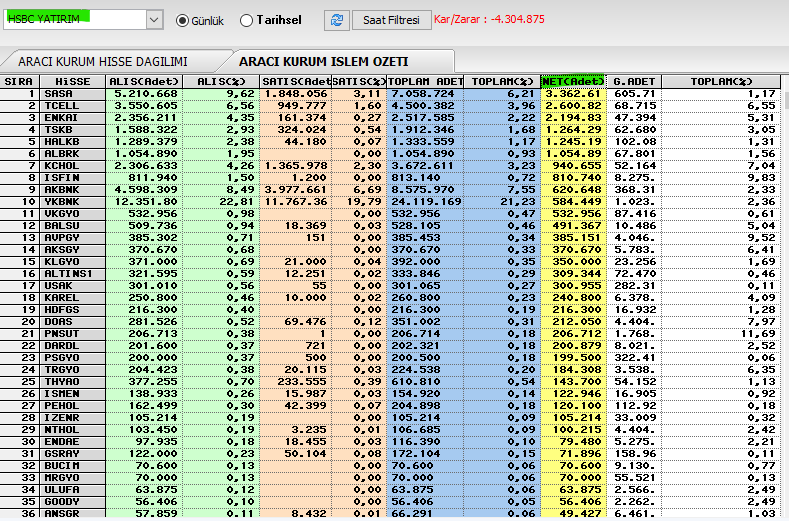Select the THYAO stock row
Image resolution: width=789 pixels, height=521 pixels.
(390, 382)
